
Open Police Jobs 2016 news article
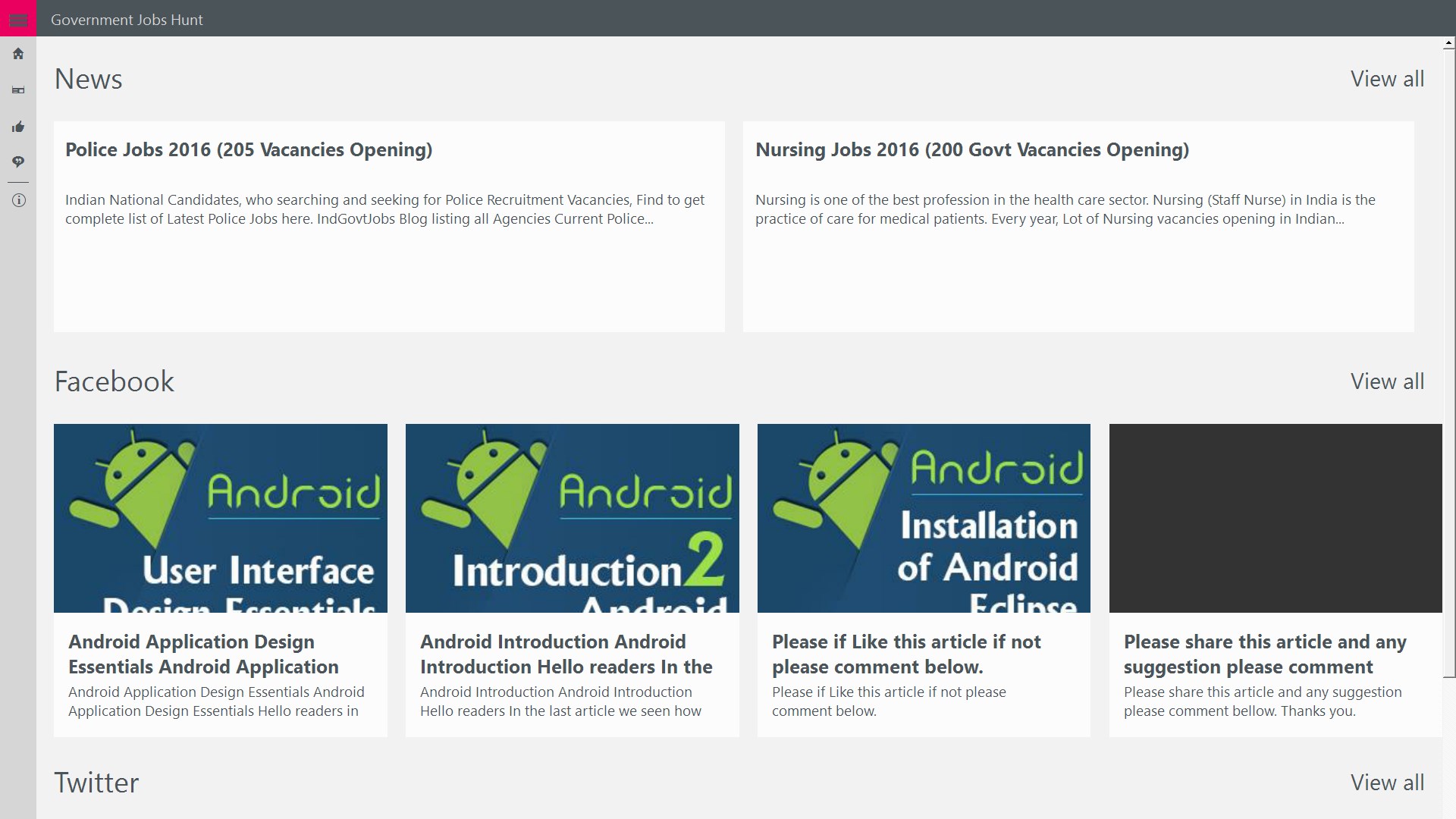point(249,150)
